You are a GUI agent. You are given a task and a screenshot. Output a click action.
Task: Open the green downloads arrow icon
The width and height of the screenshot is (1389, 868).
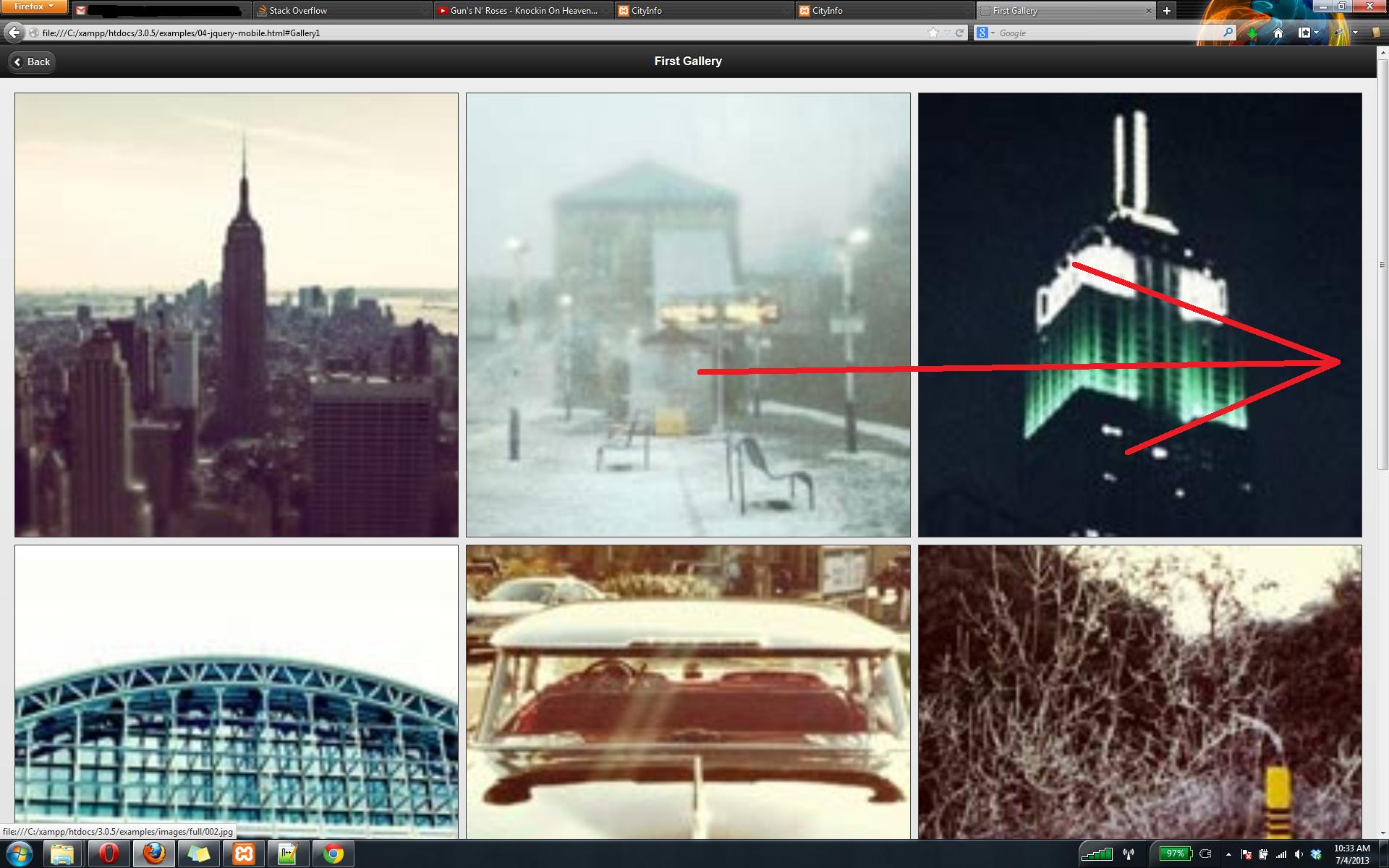pos(1252,33)
